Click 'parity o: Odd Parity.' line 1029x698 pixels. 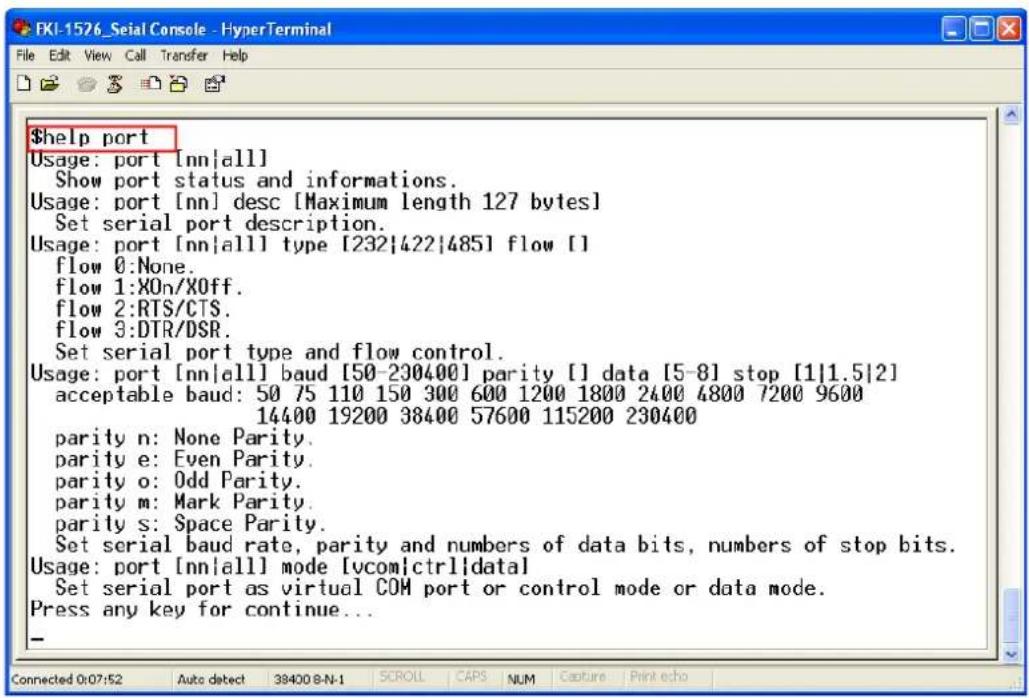(178, 481)
